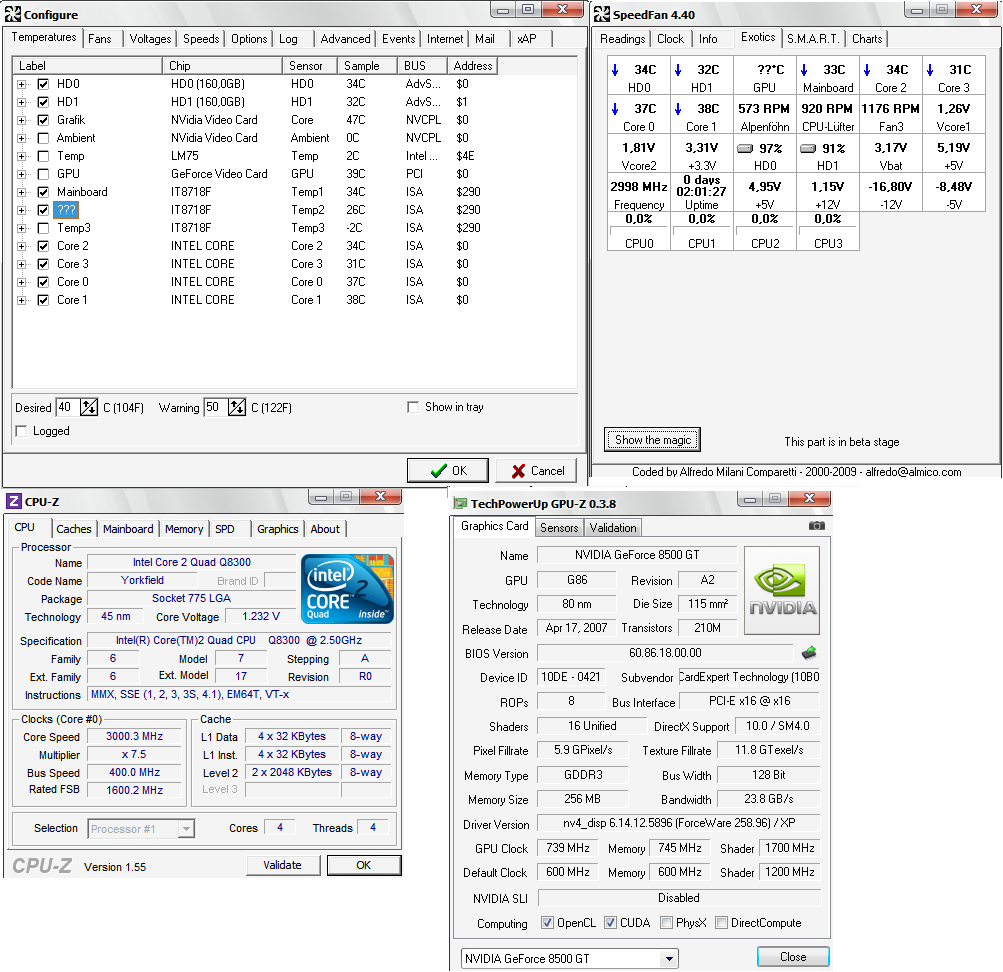The height and width of the screenshot is (972, 1003).
Task: Open the Processor #1 selection dropdown
Action: click(x=186, y=829)
